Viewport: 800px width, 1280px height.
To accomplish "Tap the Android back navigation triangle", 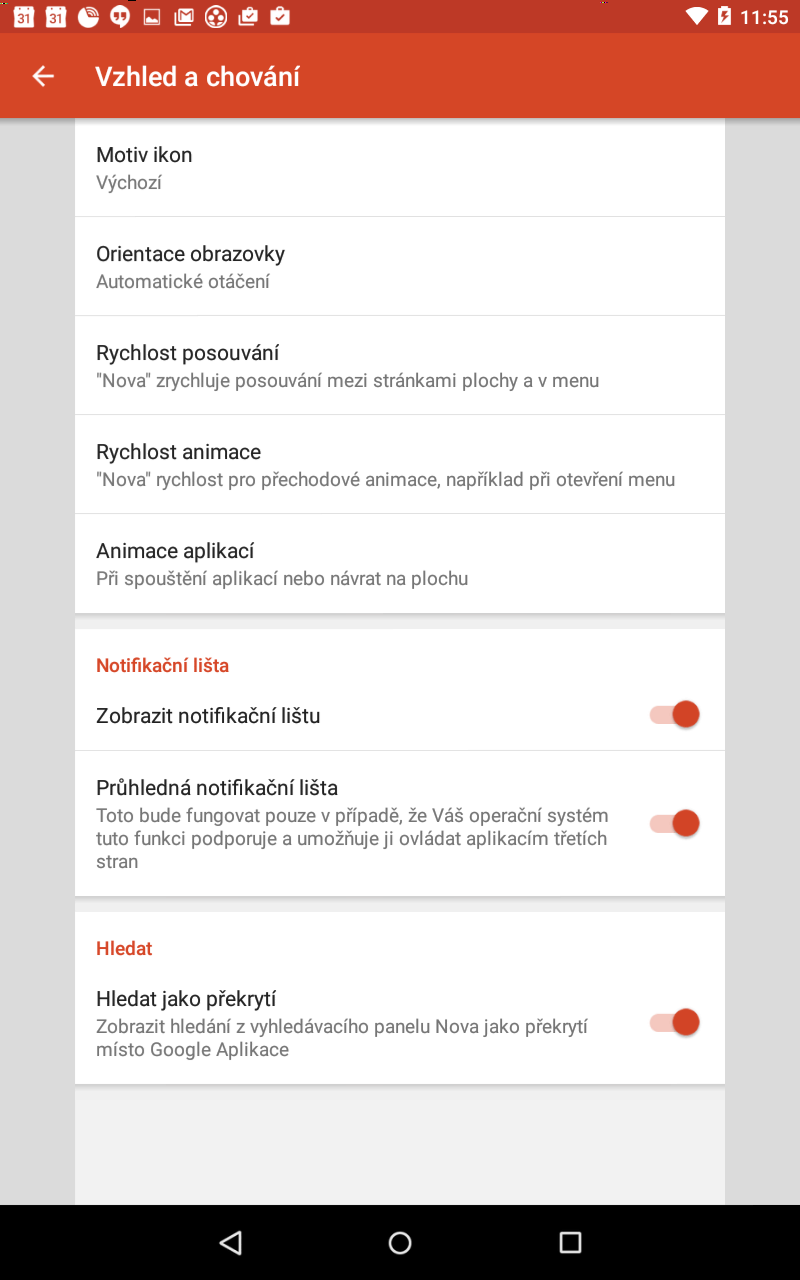I will [230, 1242].
